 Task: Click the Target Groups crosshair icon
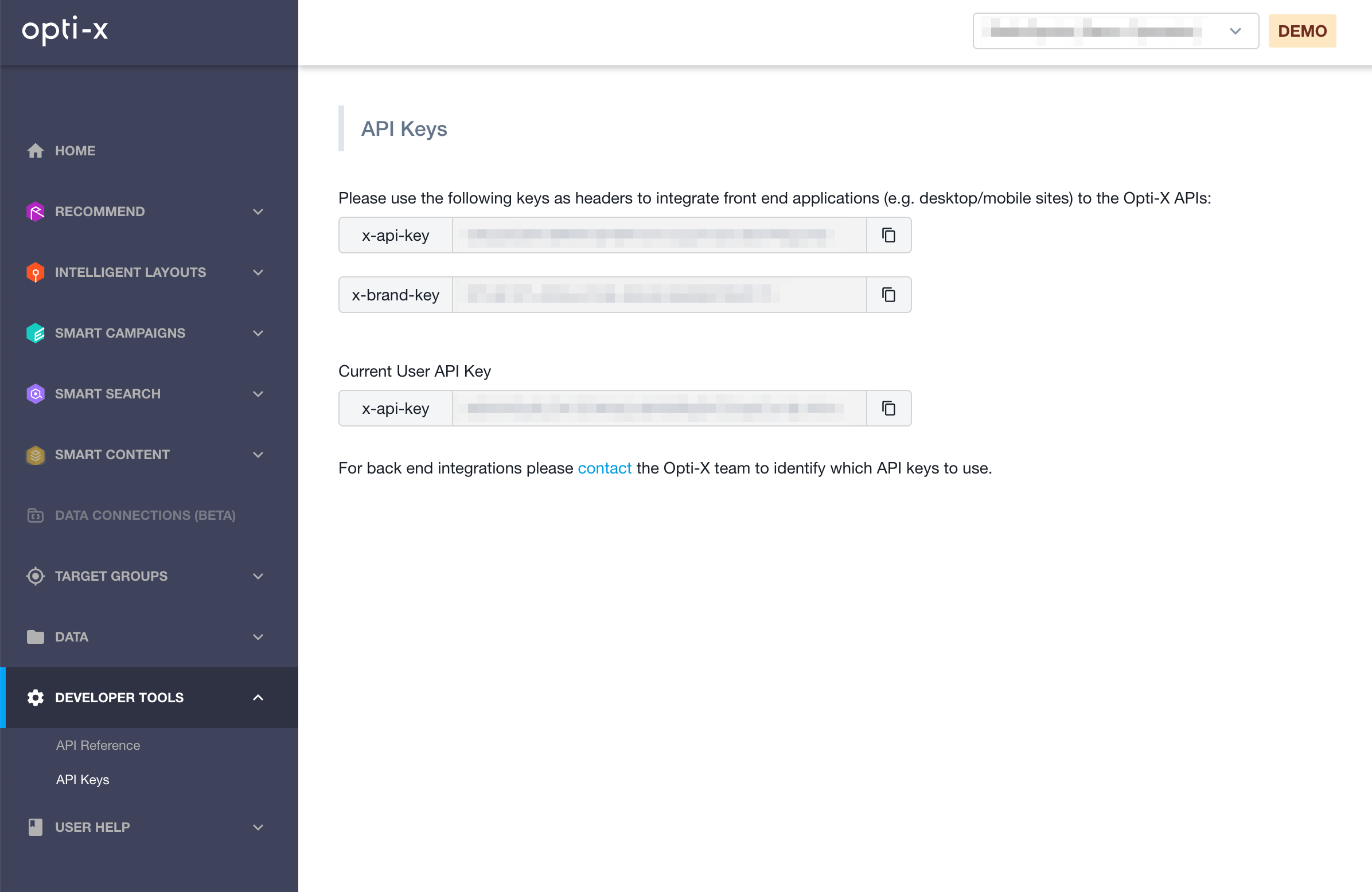click(x=35, y=576)
